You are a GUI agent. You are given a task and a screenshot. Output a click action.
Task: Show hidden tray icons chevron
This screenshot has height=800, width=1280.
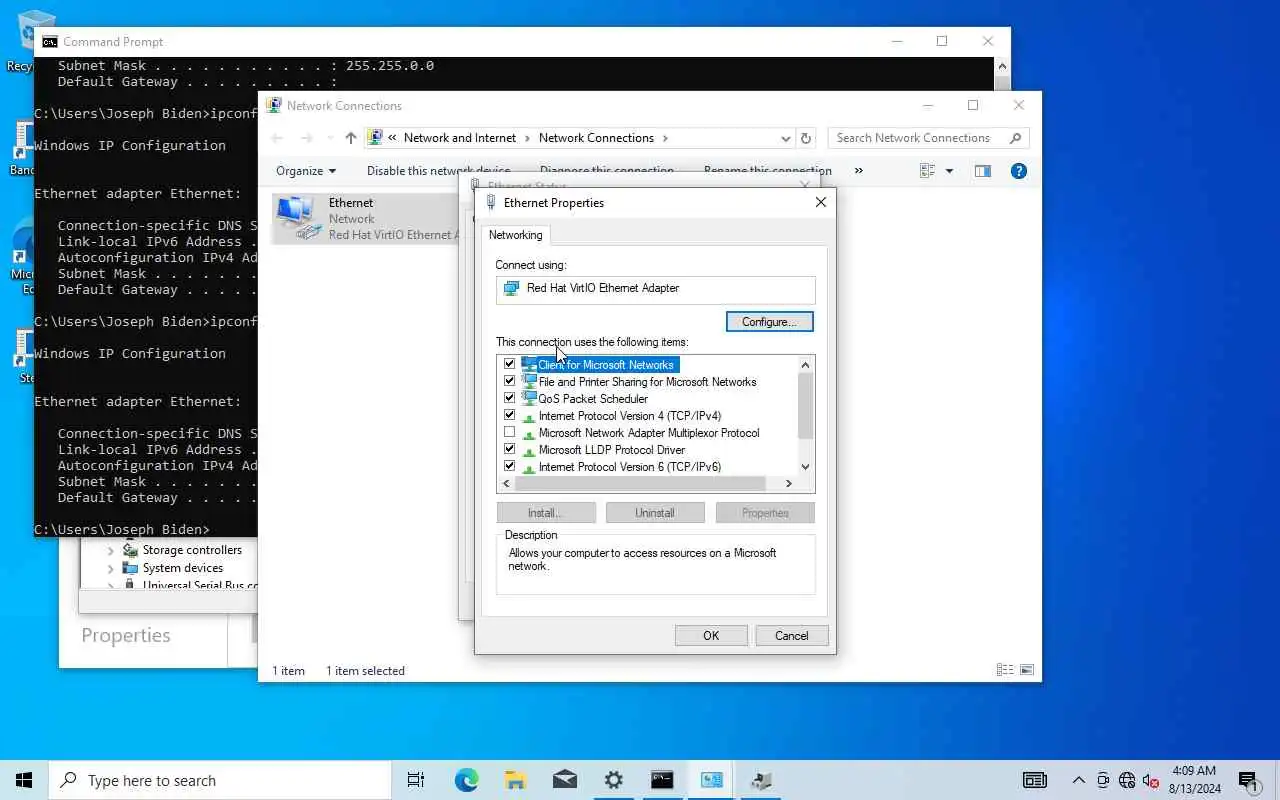click(x=1078, y=780)
